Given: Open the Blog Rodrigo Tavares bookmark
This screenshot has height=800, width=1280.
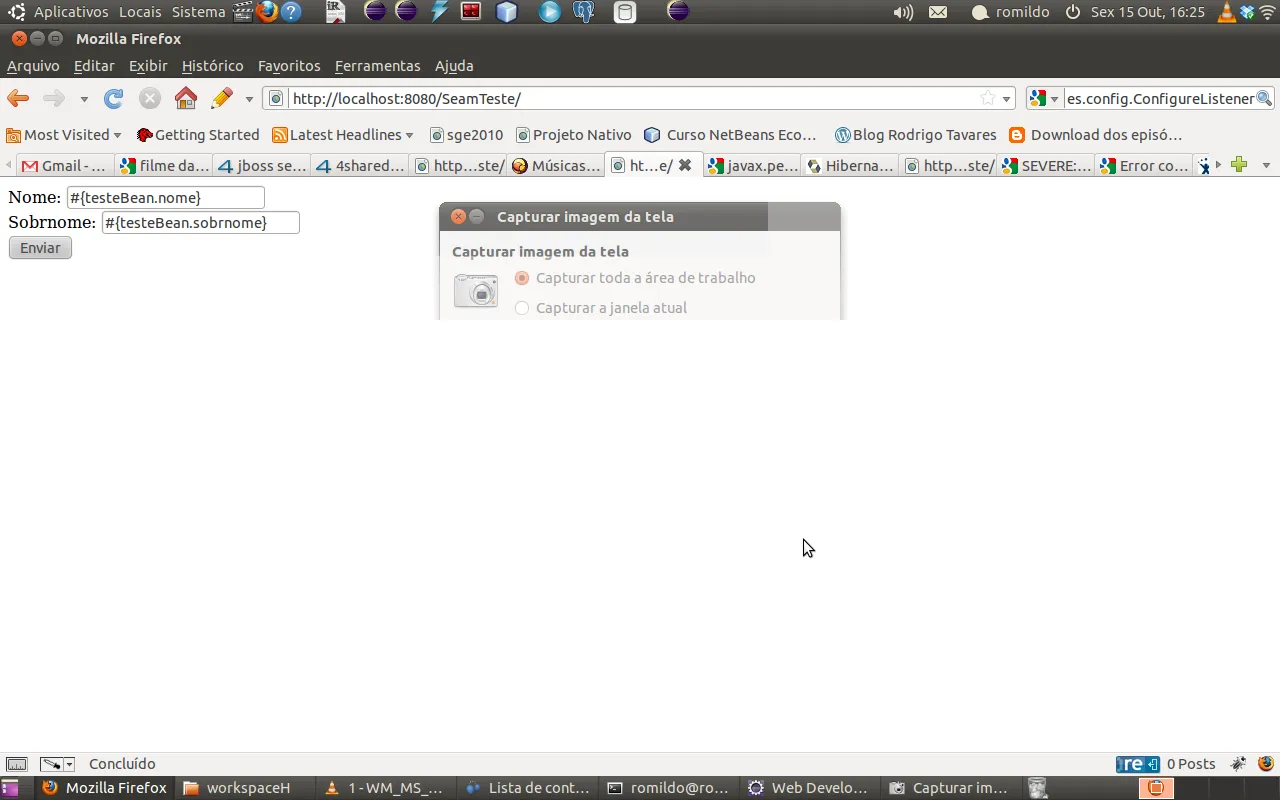Looking at the screenshot, I should point(915,135).
